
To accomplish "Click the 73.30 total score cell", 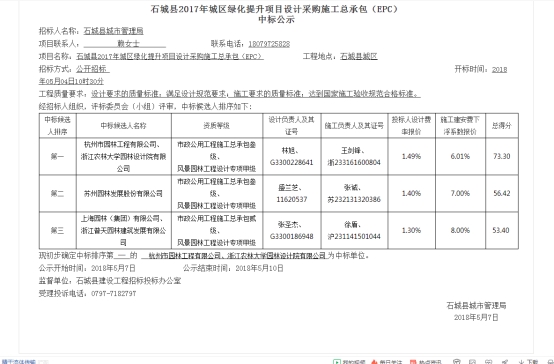I will point(502,156).
